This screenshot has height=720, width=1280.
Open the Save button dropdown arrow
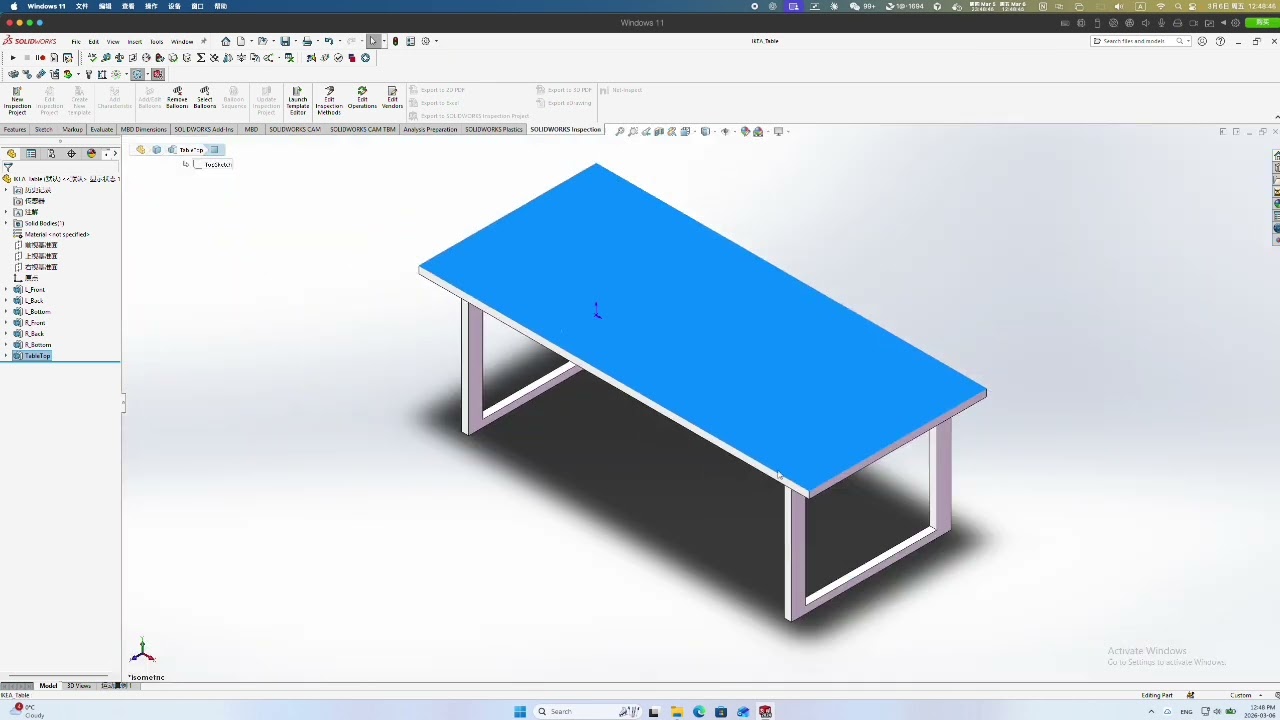[294, 41]
